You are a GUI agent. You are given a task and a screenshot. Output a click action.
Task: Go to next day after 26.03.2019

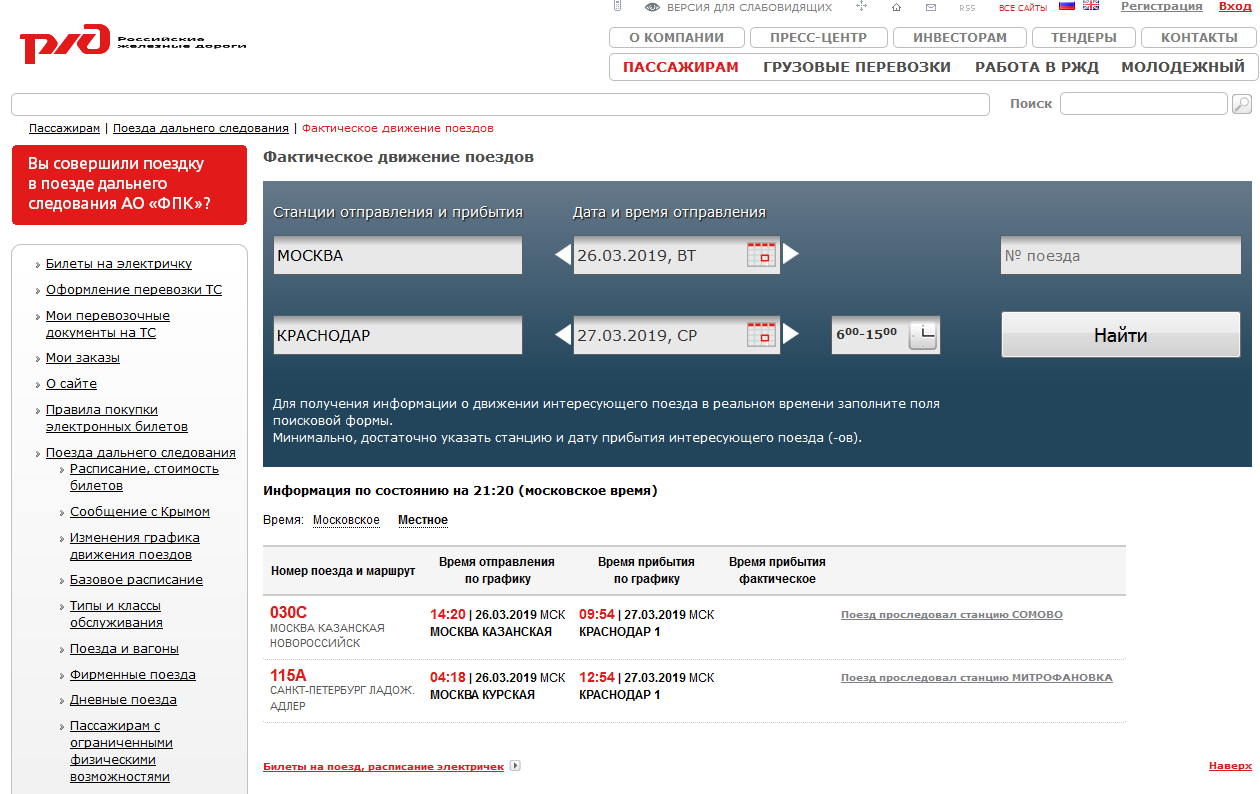pyautogui.click(x=791, y=255)
